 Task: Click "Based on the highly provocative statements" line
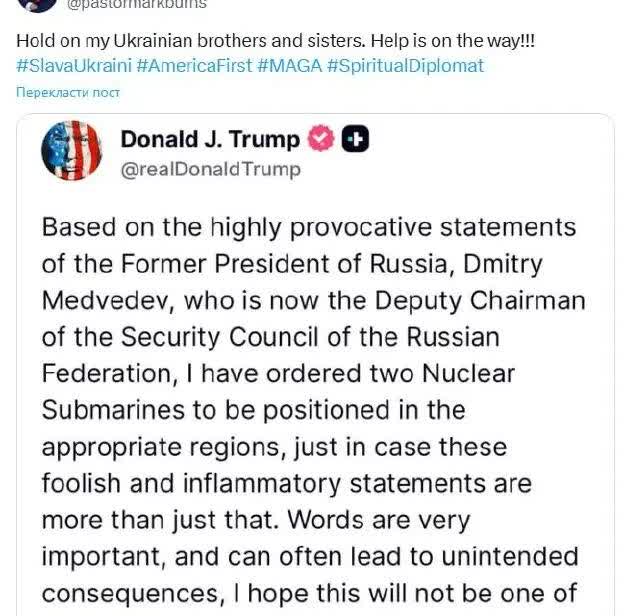(309, 227)
